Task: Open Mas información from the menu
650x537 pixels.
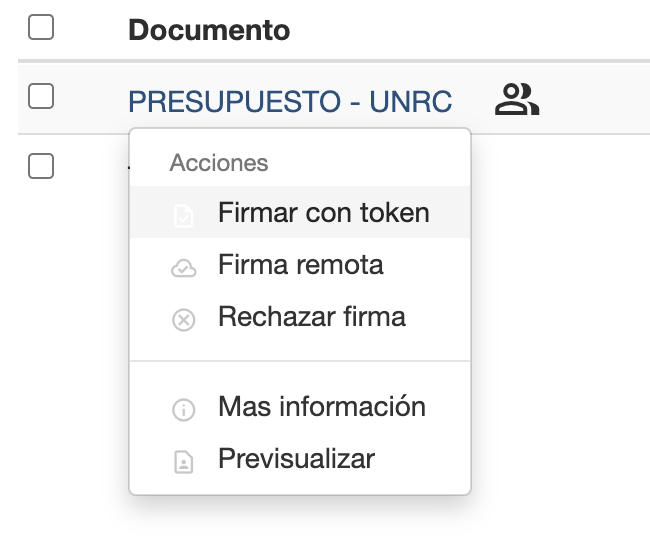Action: click(x=321, y=407)
